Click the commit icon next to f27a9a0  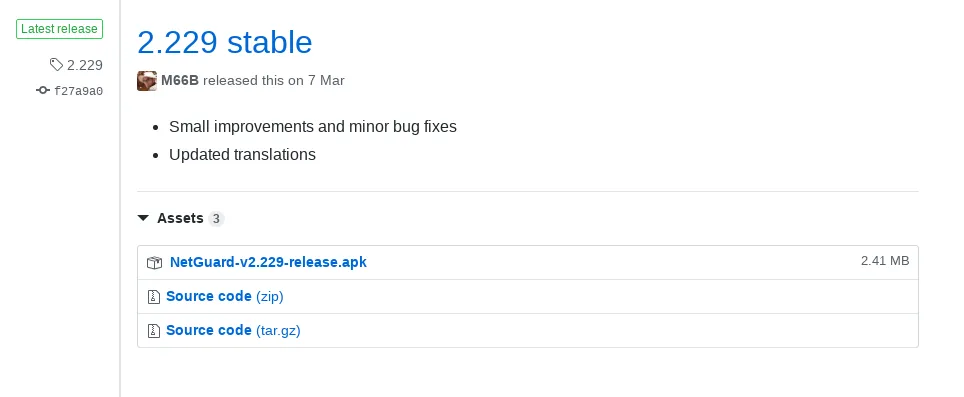pos(42,90)
